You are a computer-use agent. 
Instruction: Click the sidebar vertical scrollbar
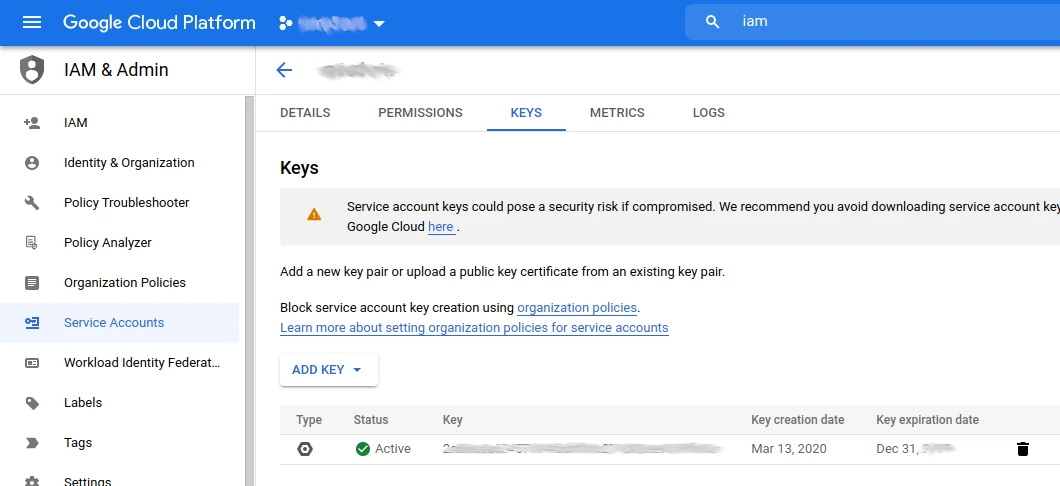click(x=249, y=291)
